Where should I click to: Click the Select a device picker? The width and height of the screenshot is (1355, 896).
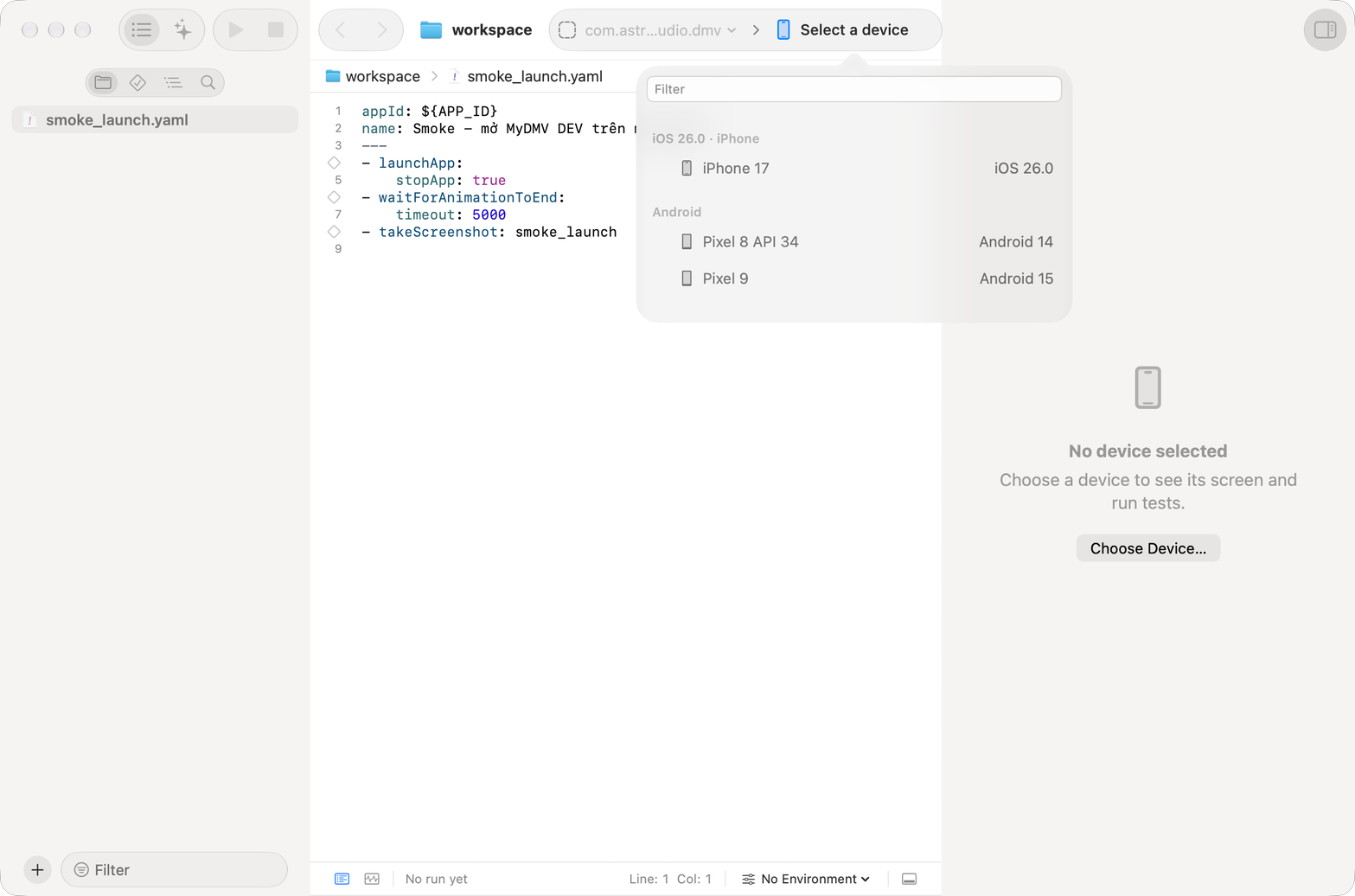click(842, 30)
